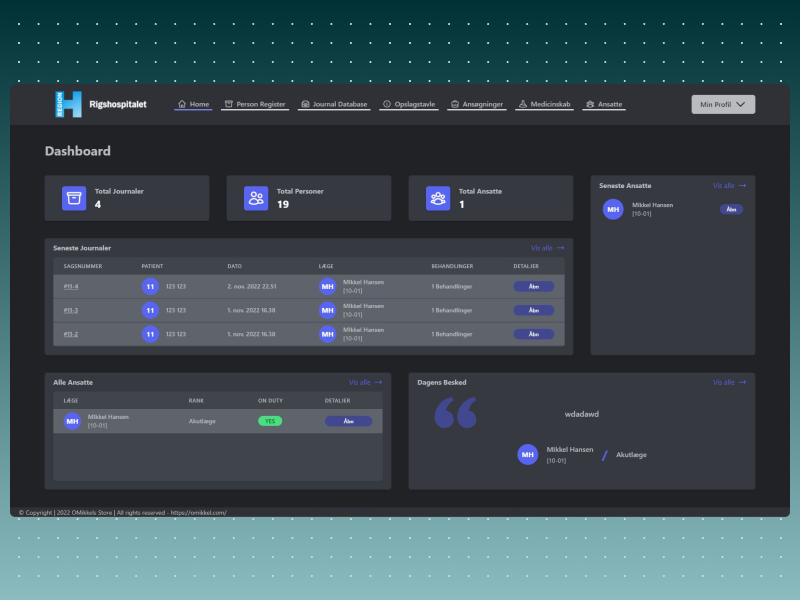Click the MH avatar in Dagens Besked
The image size is (800, 600).
[x=528, y=455]
